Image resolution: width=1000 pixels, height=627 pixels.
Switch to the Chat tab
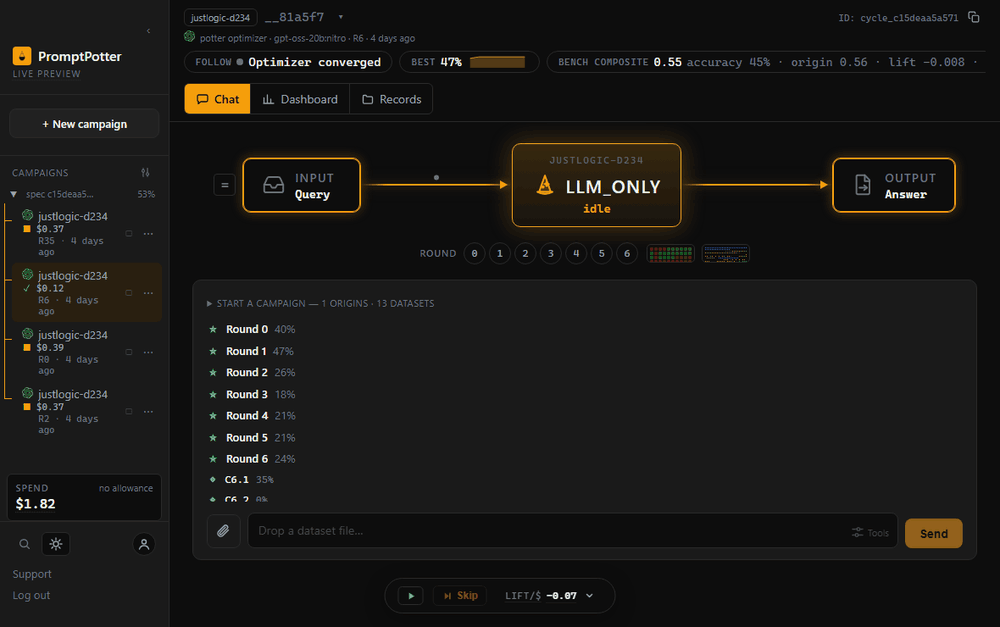coord(217,99)
